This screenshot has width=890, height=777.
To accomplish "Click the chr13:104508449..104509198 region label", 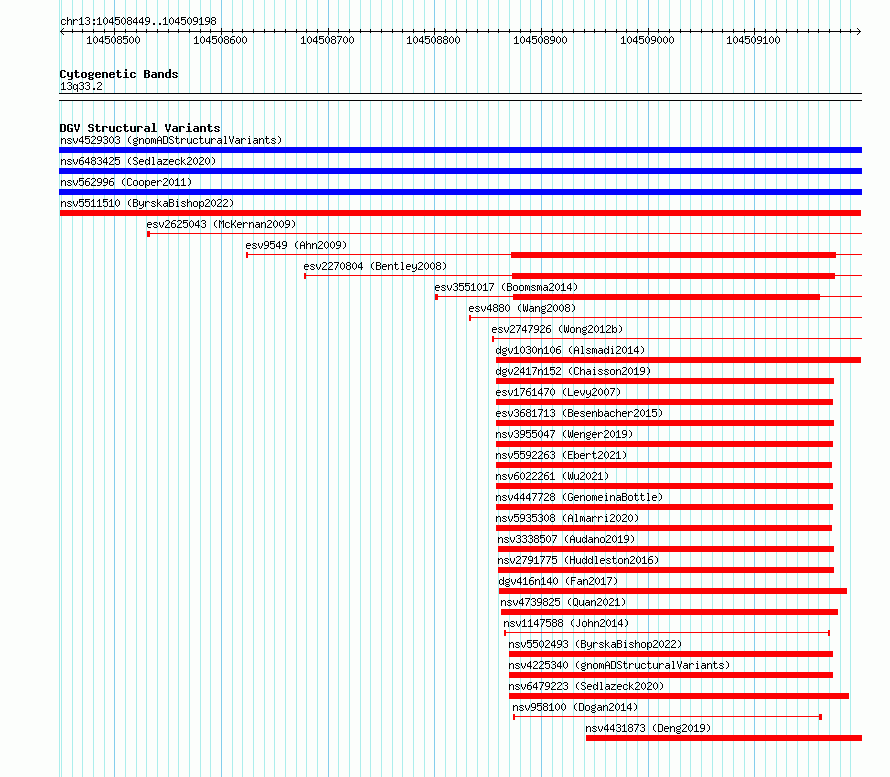I will pos(138,21).
